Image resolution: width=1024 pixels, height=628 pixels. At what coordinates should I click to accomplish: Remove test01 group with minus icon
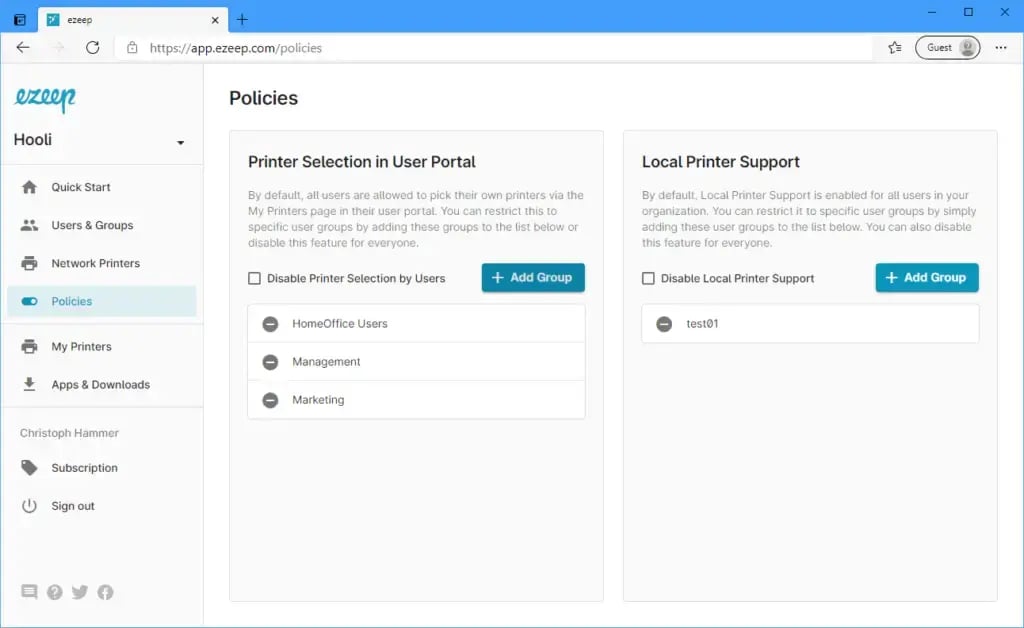[664, 324]
